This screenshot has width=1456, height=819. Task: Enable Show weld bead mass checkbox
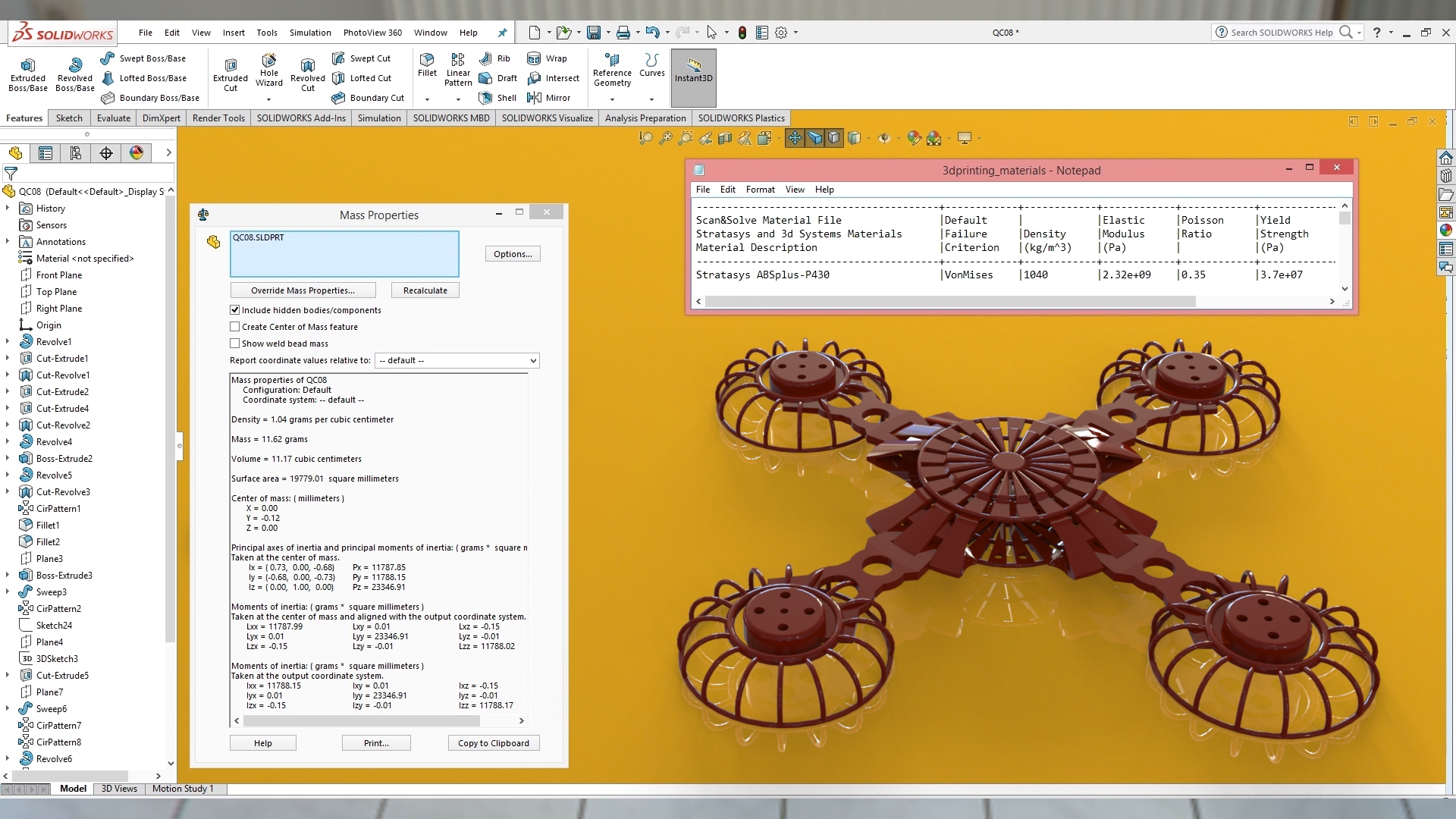pos(235,344)
